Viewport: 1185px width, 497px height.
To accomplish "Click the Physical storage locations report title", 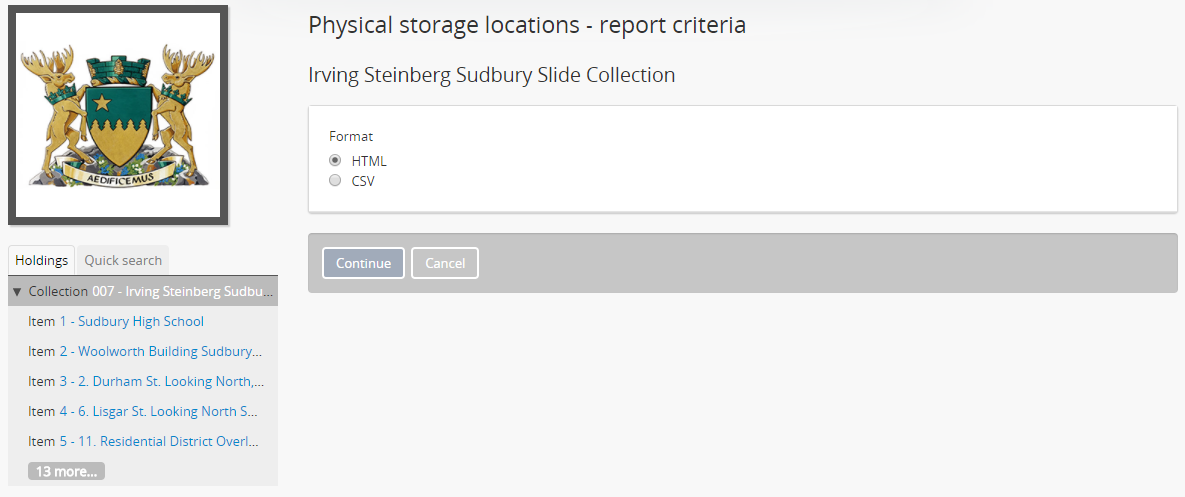I will [x=527, y=25].
